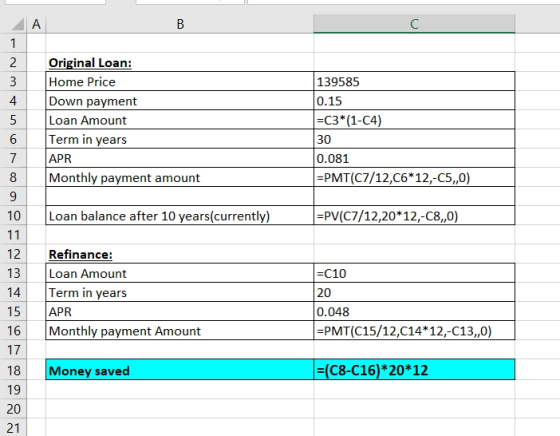Click 'Loan Amount' label in row 13
Image resolution: width=560 pixels, height=436 pixels.
coord(180,273)
